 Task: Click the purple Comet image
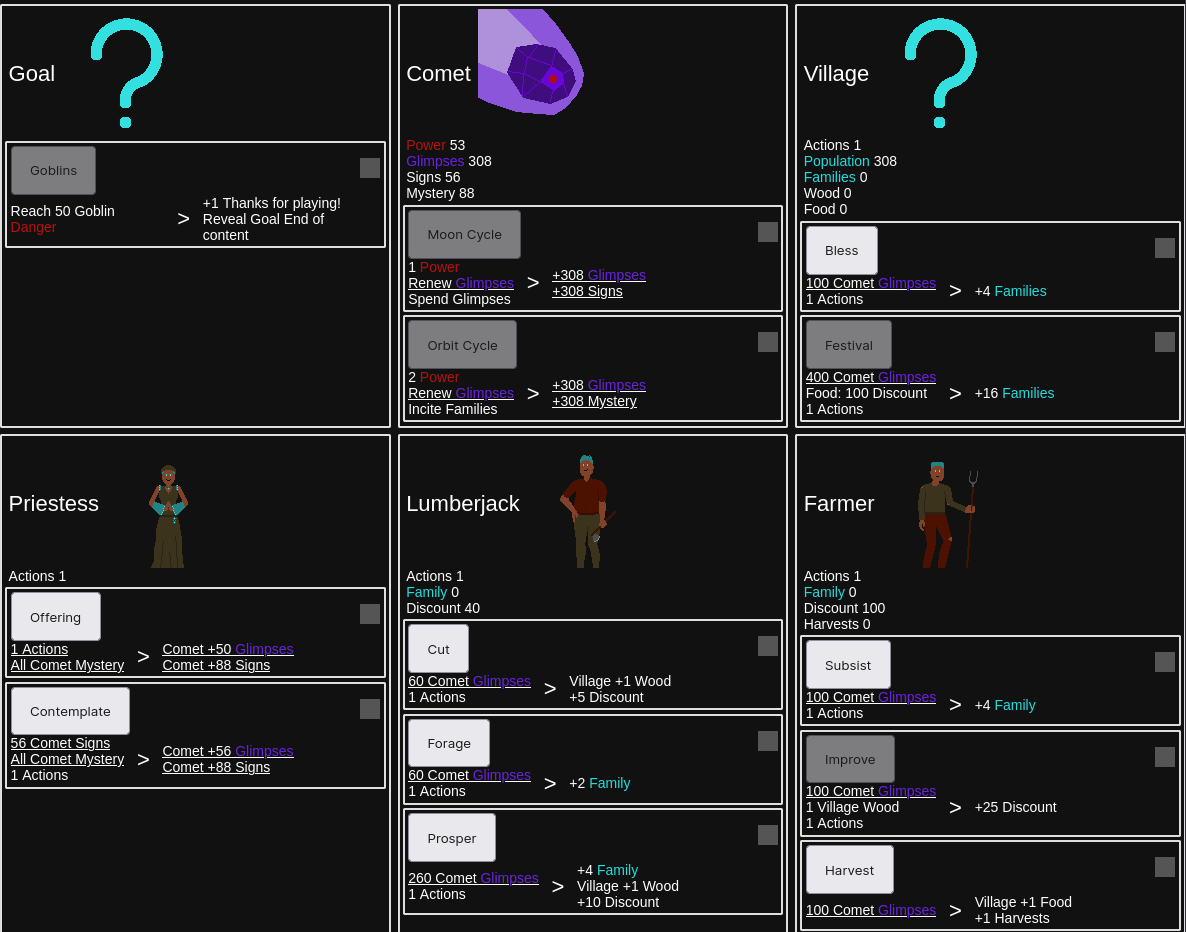[531, 61]
